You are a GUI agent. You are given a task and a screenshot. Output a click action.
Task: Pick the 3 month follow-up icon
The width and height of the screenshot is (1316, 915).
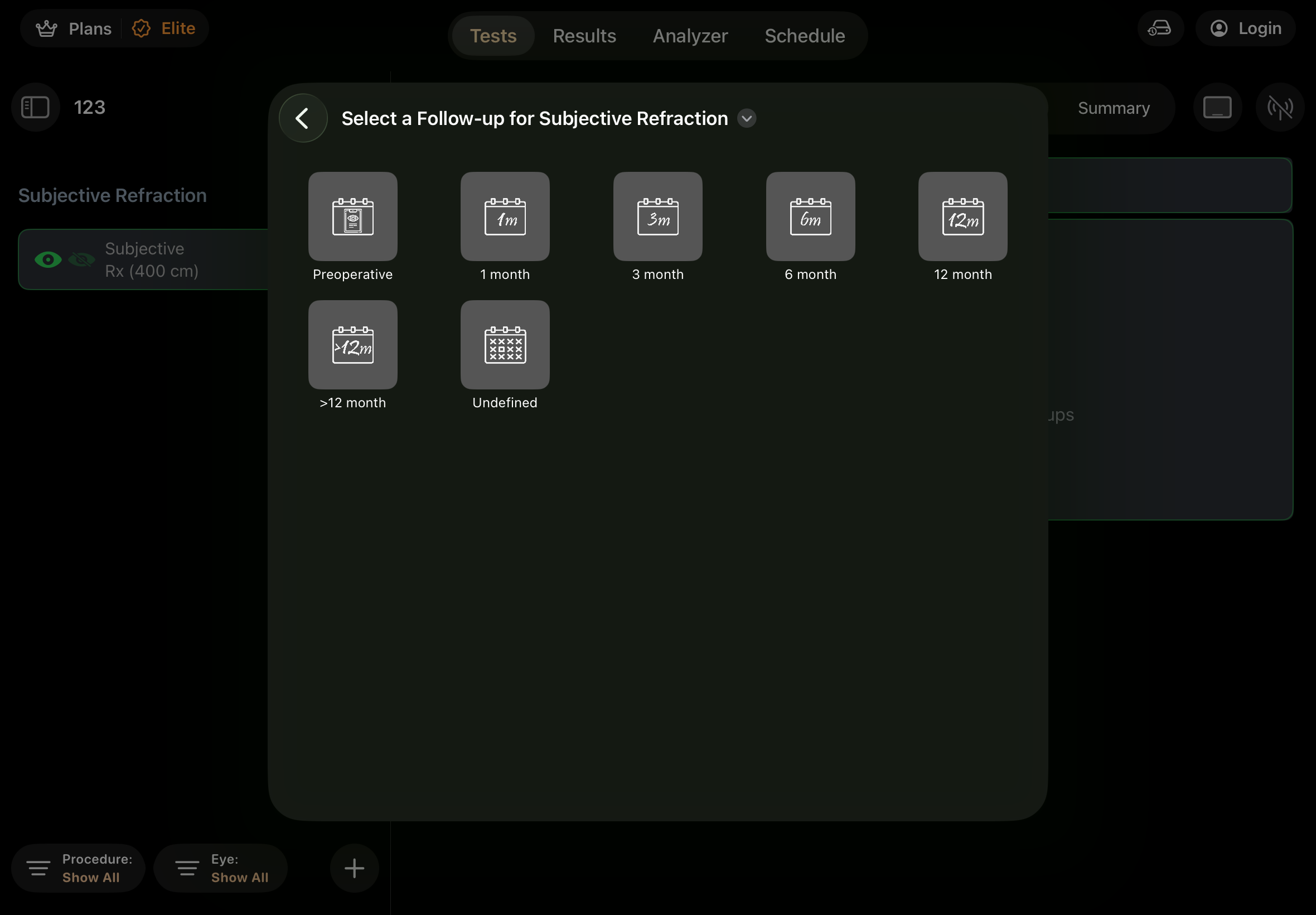click(657, 216)
